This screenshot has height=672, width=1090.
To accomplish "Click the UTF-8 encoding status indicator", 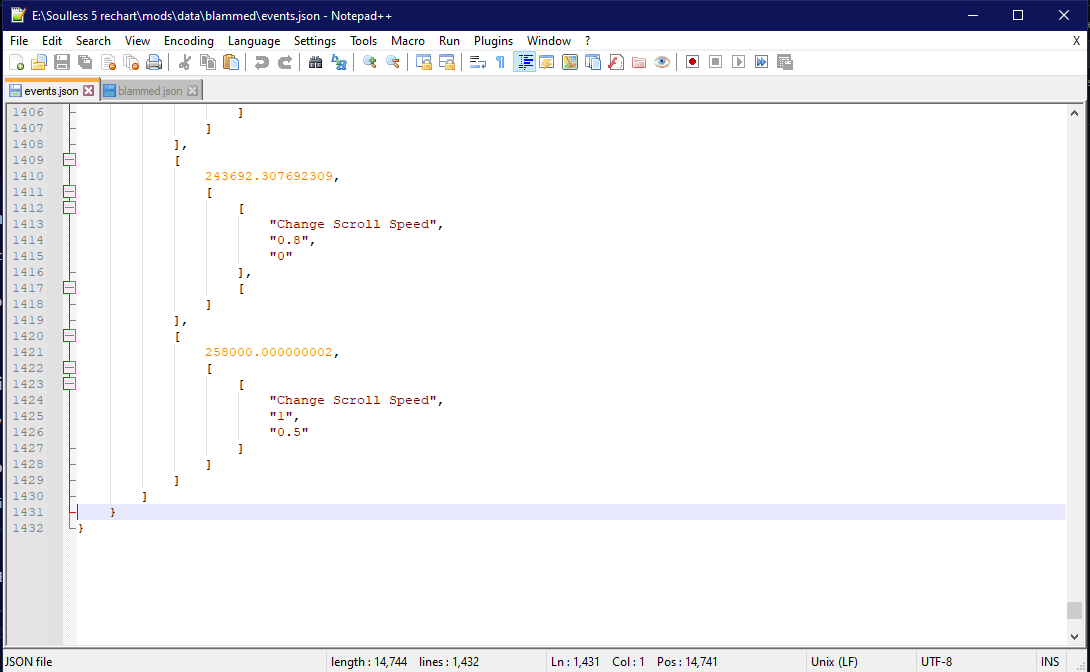I will pyautogui.click(x=937, y=661).
